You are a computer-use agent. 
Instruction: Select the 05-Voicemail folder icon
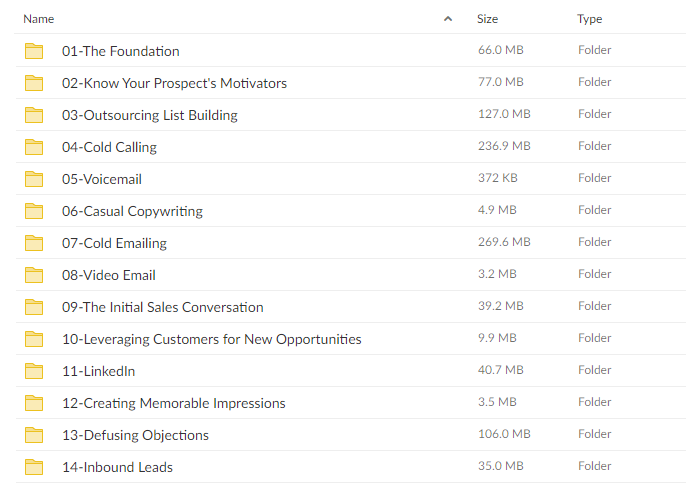point(34,179)
